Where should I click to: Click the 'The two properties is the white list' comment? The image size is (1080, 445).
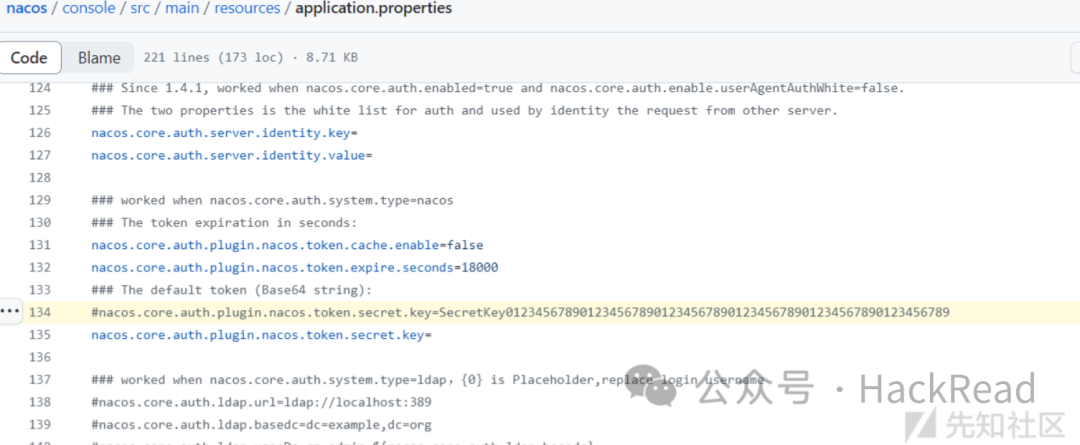464,110
